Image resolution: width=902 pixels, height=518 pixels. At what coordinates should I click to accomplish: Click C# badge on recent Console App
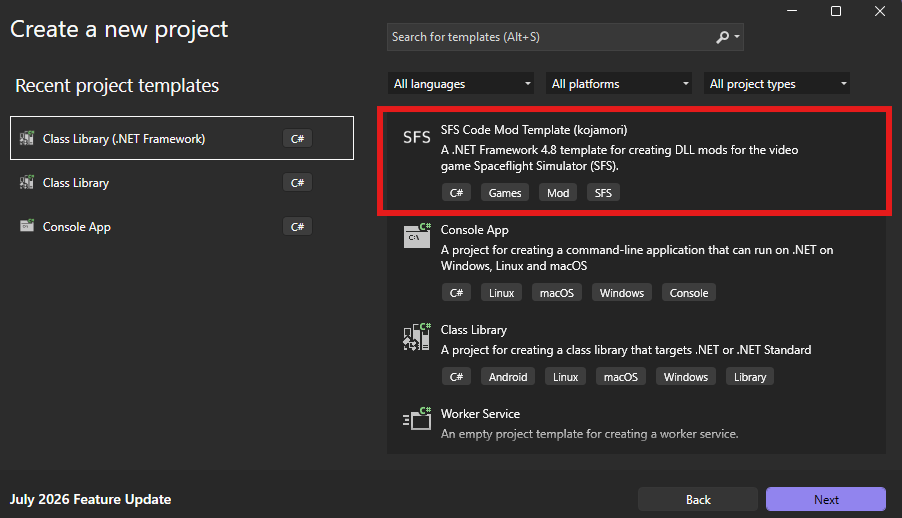[297, 226]
